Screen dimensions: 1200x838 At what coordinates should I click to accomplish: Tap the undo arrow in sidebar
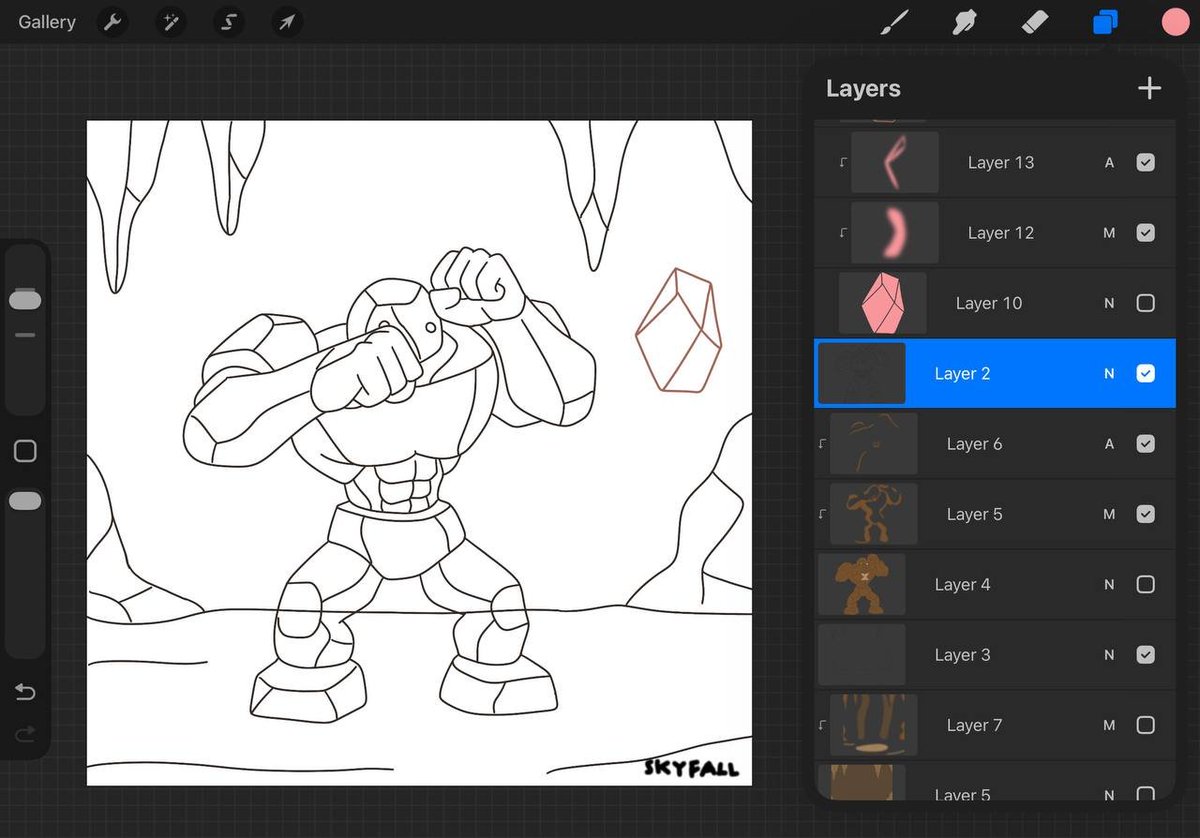point(25,693)
